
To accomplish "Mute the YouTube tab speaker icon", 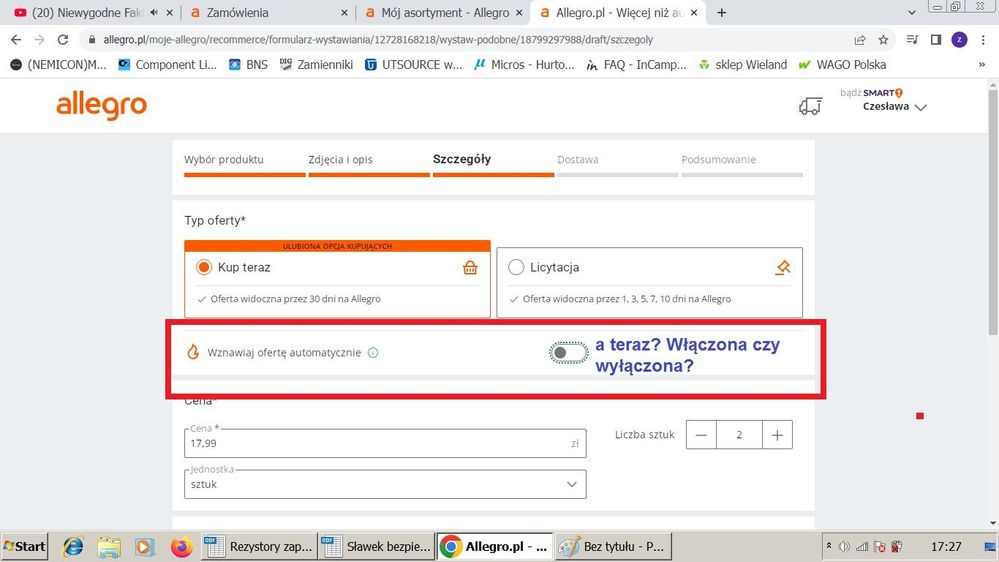I will click(154, 12).
